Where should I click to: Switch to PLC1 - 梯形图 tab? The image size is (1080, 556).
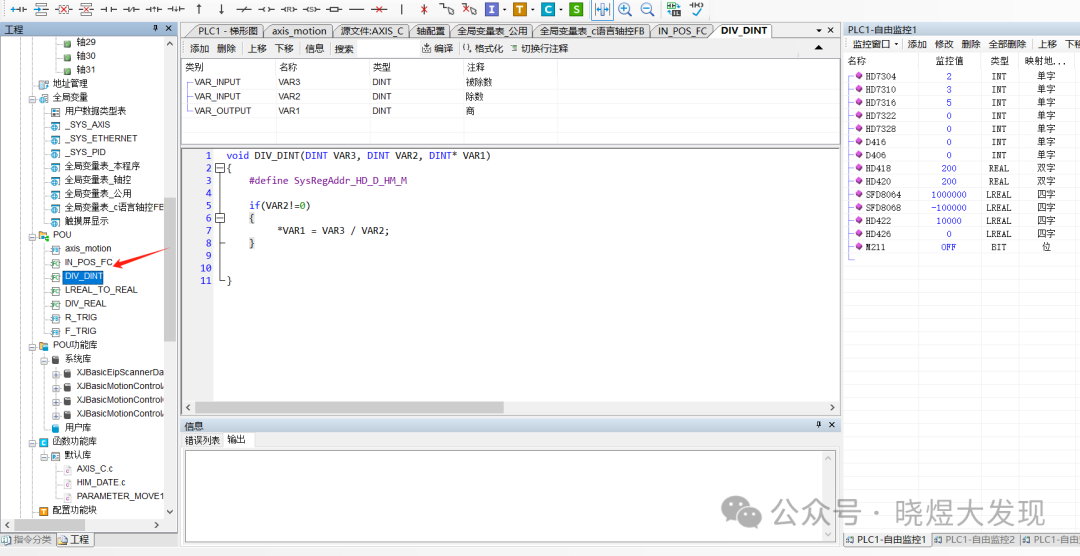(228, 31)
